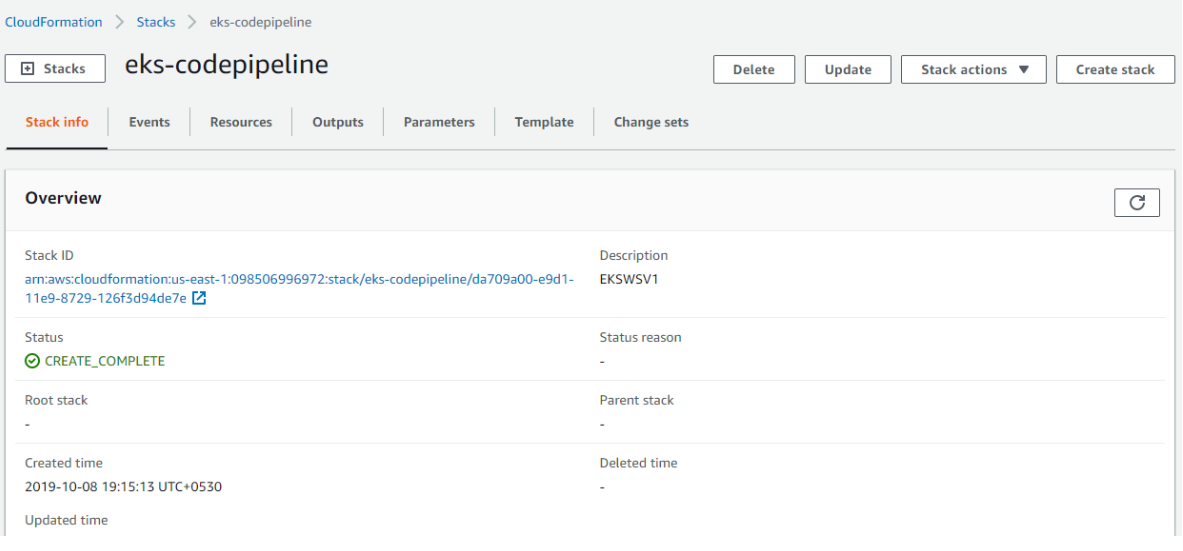Click the created time 2019-10-08 19:15:13 value
This screenshot has width=1183, height=551.
123,487
